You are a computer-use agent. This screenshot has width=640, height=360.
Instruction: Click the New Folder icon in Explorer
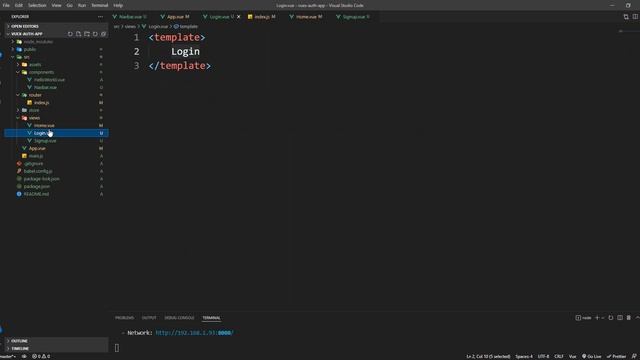[x=87, y=34]
